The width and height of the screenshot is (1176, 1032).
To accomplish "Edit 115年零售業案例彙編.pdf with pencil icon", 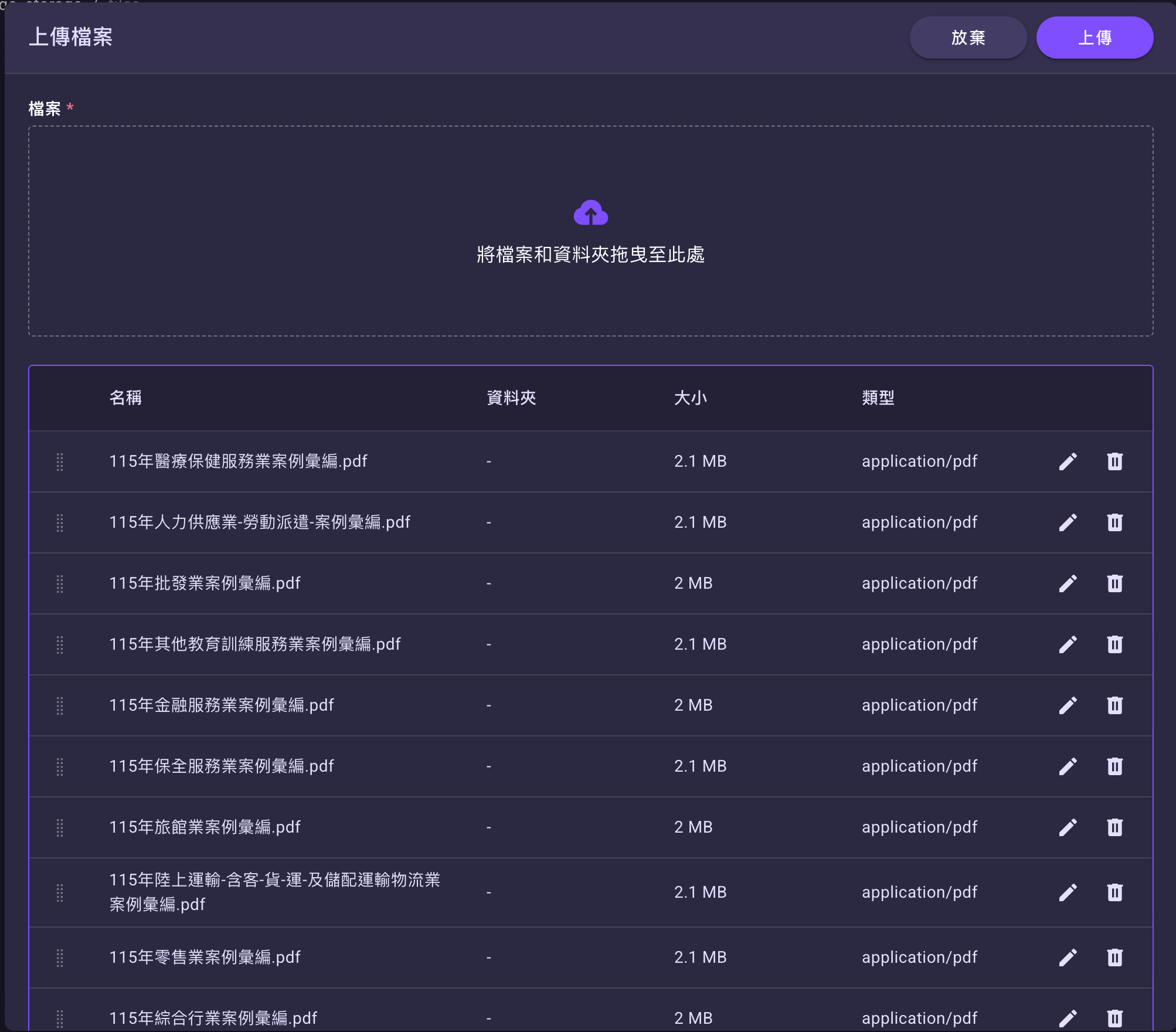I will point(1068,958).
